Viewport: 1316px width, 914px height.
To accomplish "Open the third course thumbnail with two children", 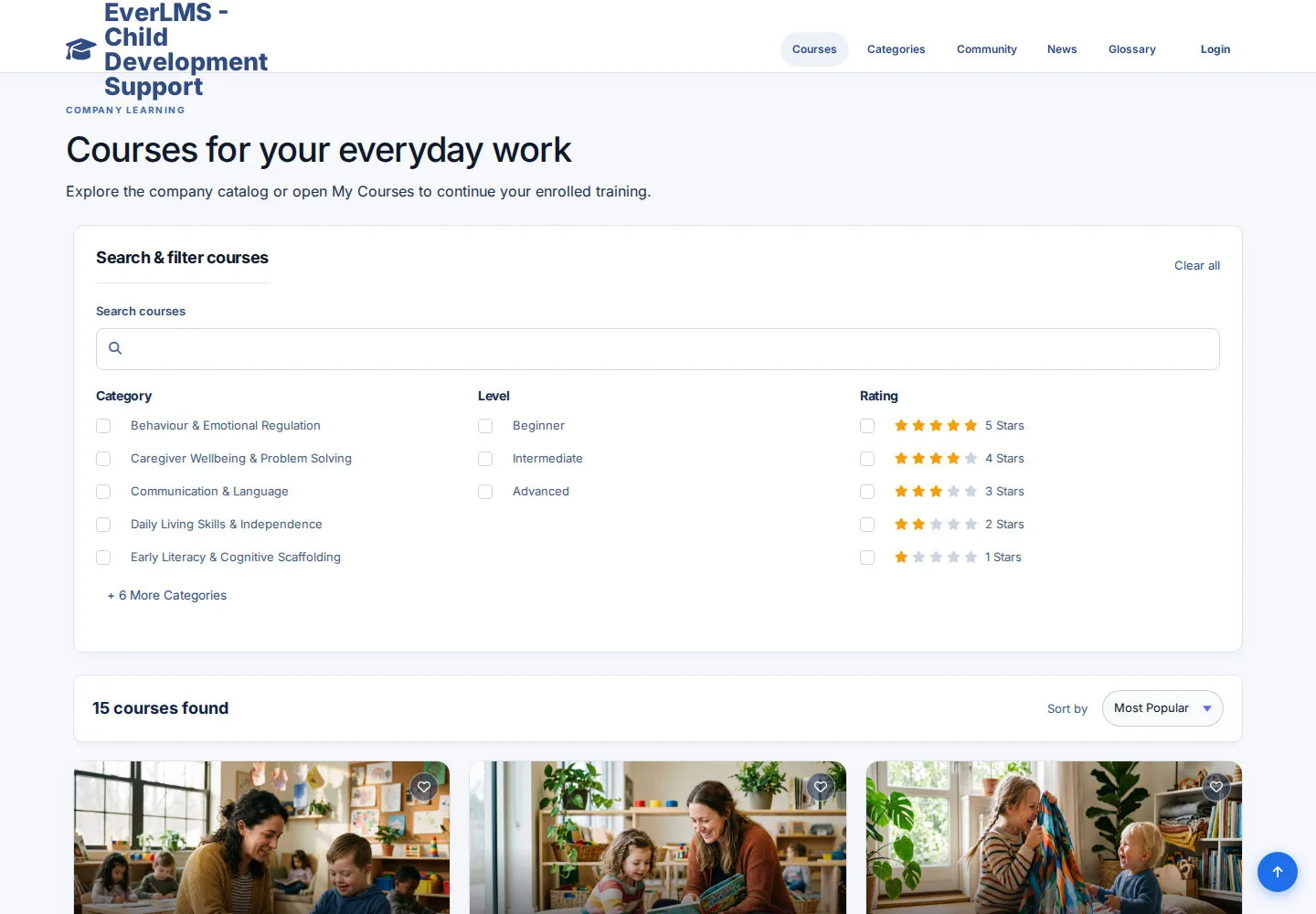I will (1054, 837).
